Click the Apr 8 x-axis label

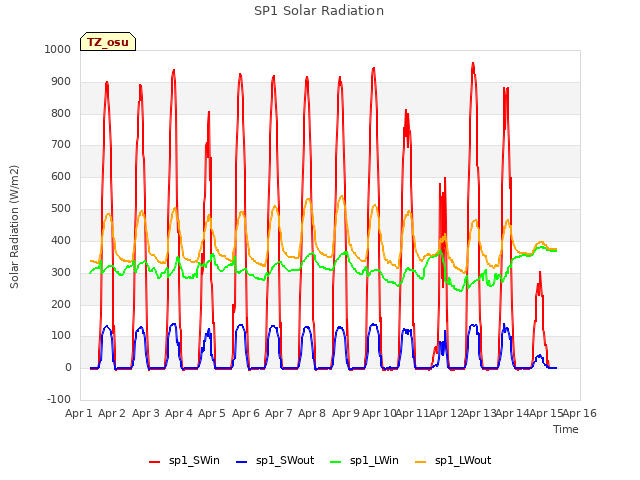(x=312, y=413)
